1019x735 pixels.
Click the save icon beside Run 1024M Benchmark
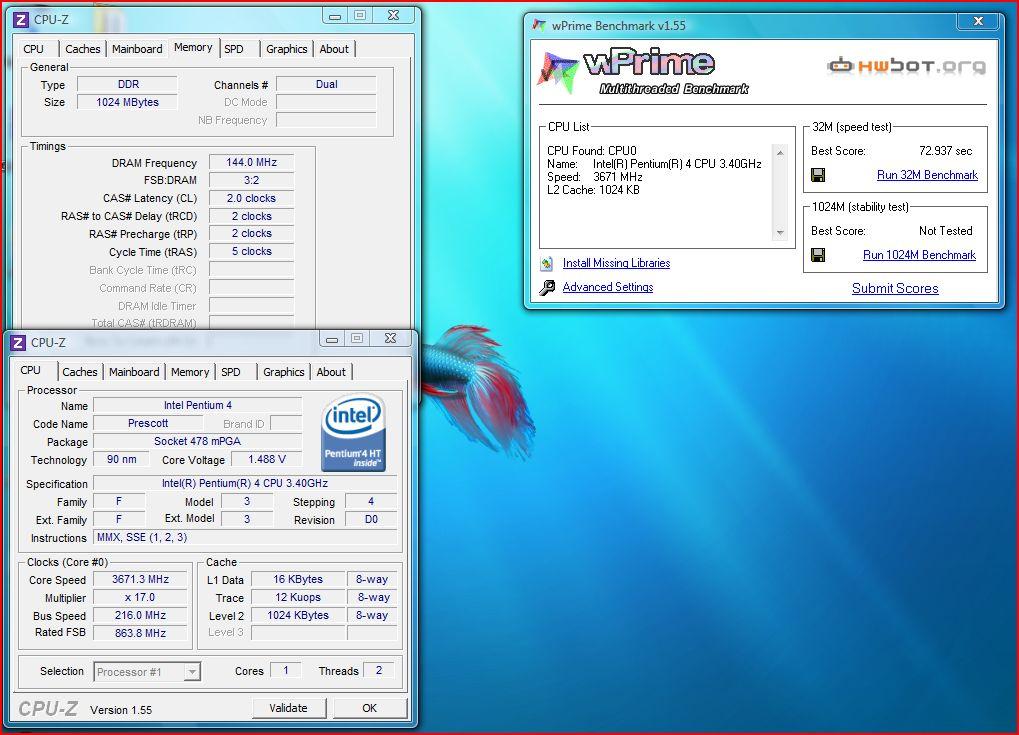[x=818, y=255]
